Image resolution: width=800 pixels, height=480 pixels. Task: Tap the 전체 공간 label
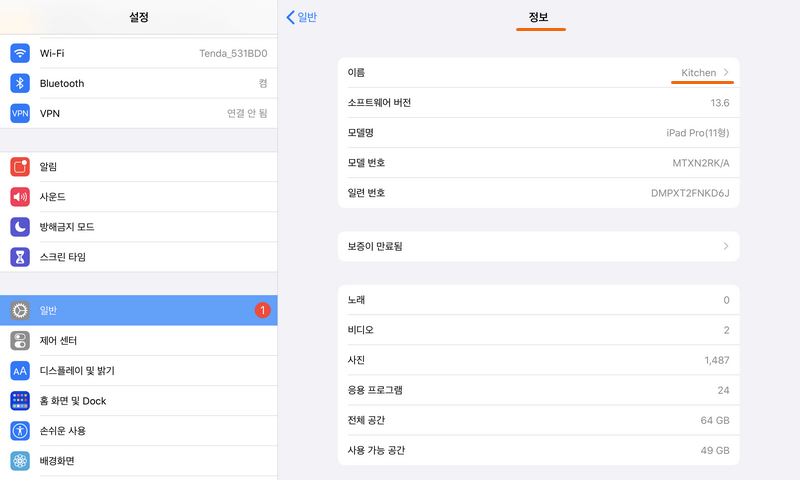(366, 420)
